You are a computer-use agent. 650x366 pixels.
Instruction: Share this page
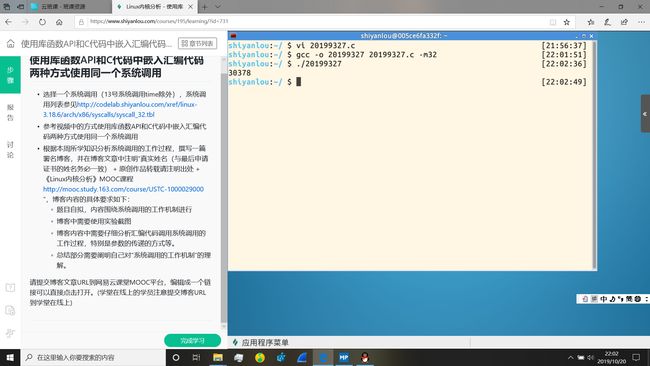click(624, 22)
